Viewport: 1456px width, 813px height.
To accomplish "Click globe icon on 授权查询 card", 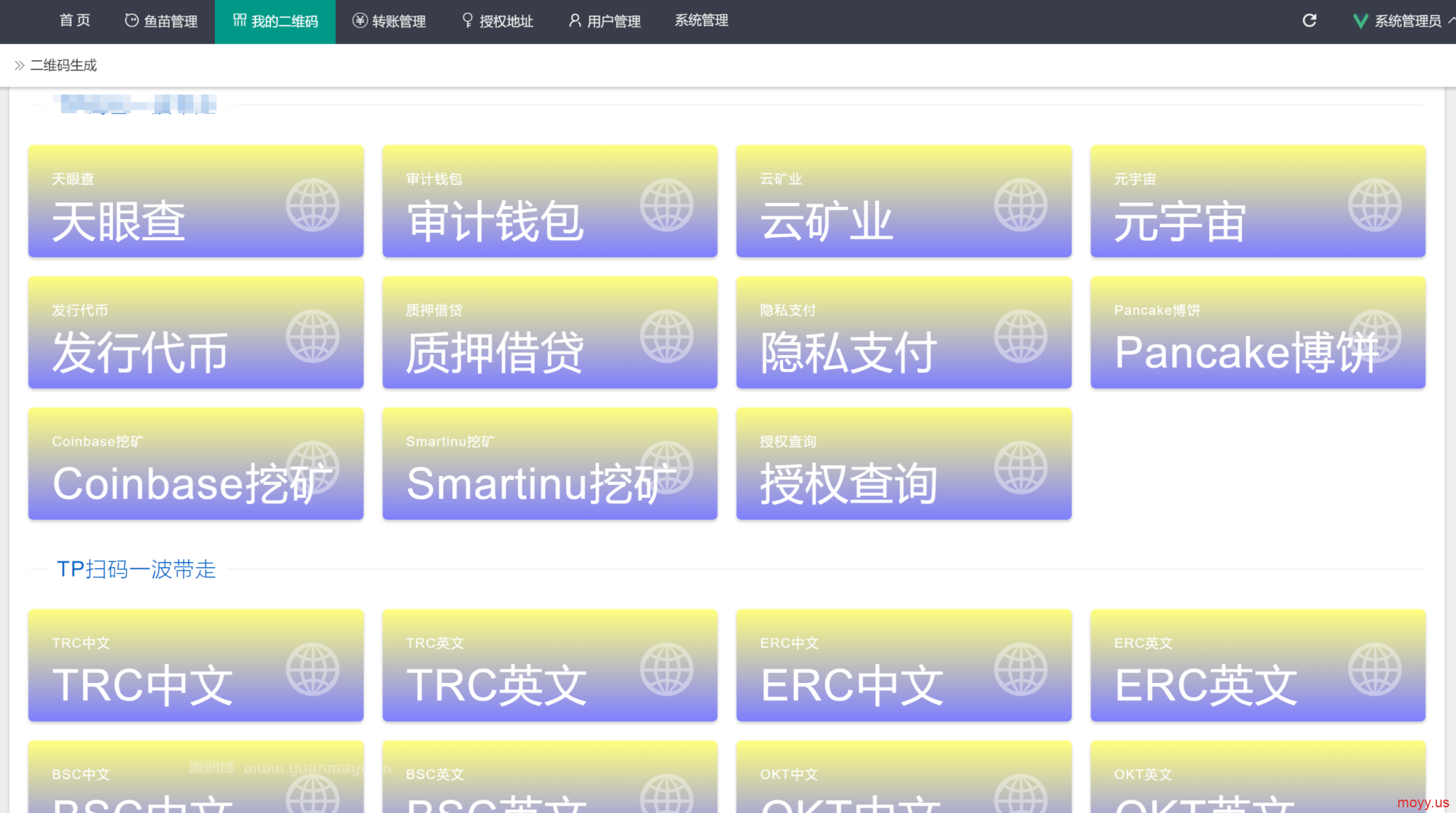I will pyautogui.click(x=1021, y=467).
